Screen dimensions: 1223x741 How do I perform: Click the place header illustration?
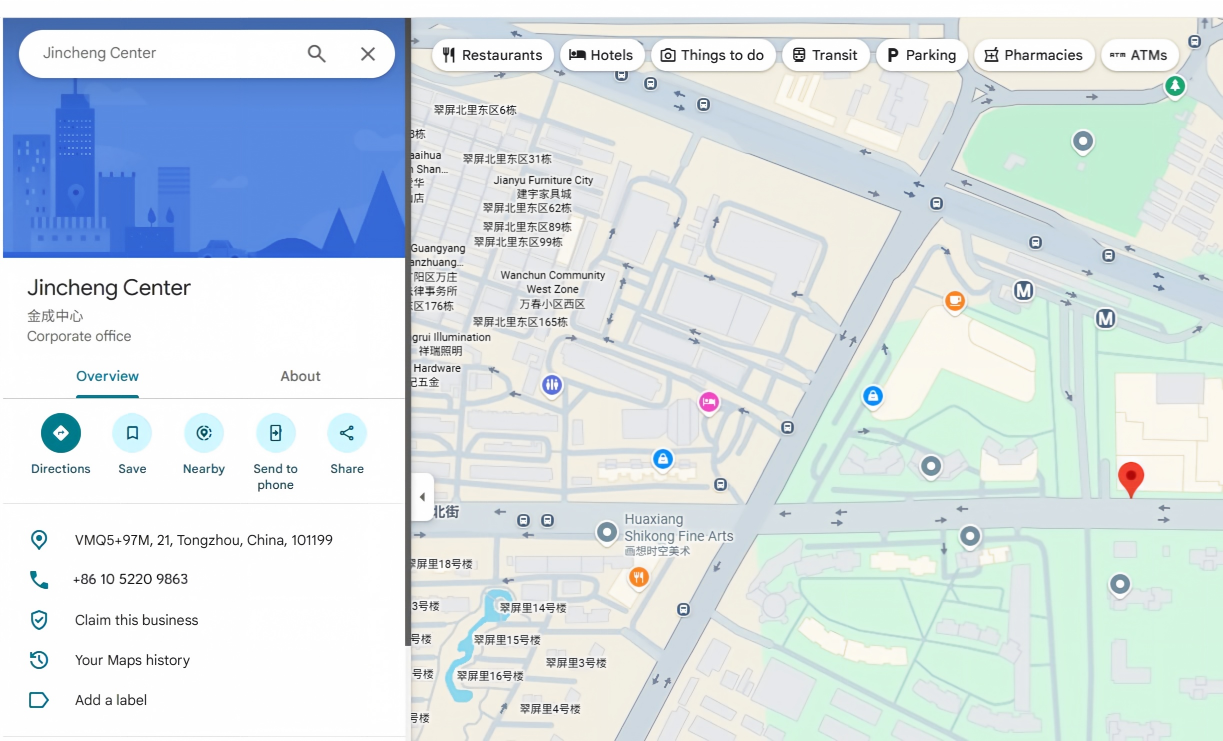[204, 170]
